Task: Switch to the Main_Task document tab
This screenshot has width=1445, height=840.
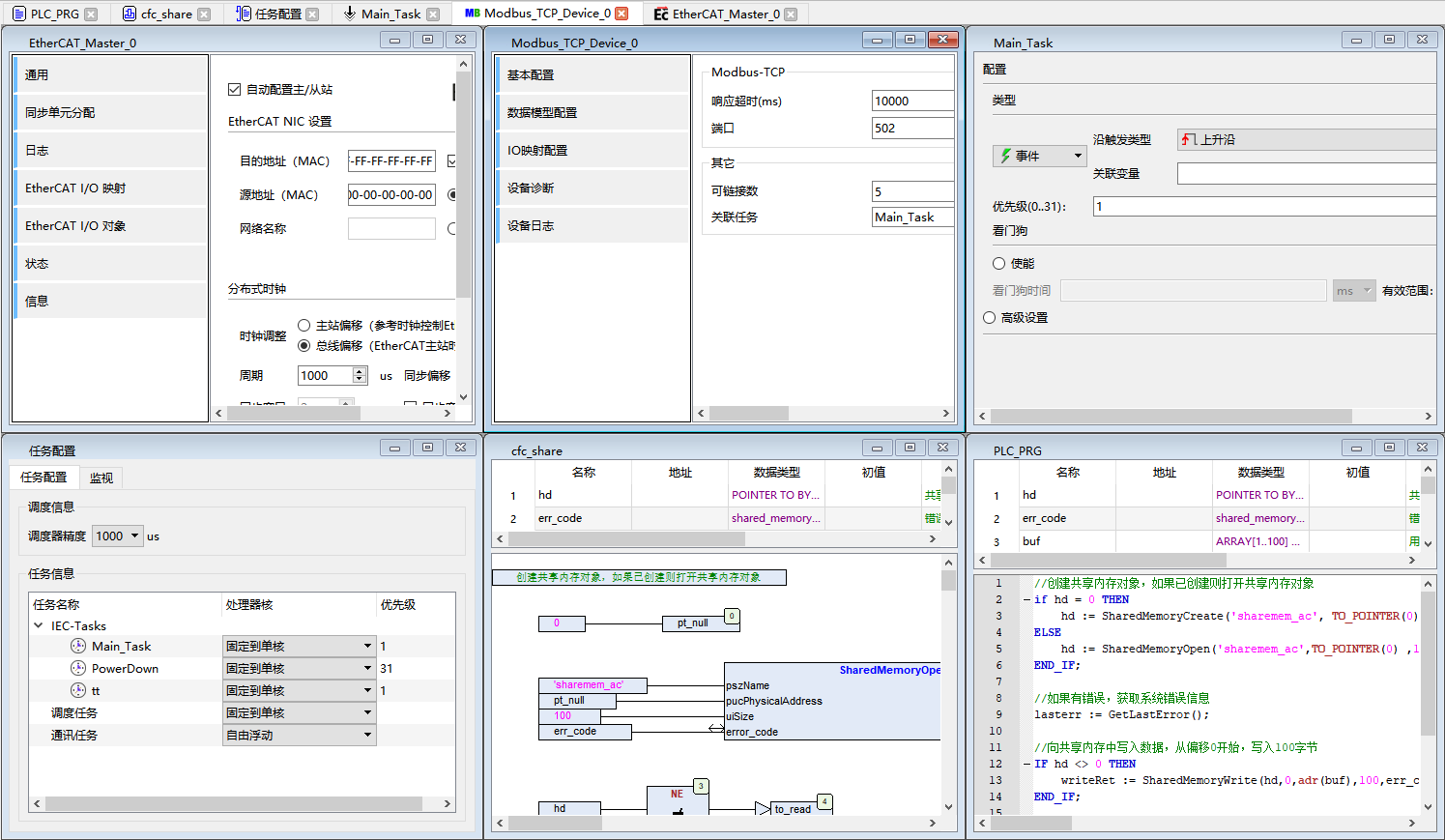Action: (390, 14)
